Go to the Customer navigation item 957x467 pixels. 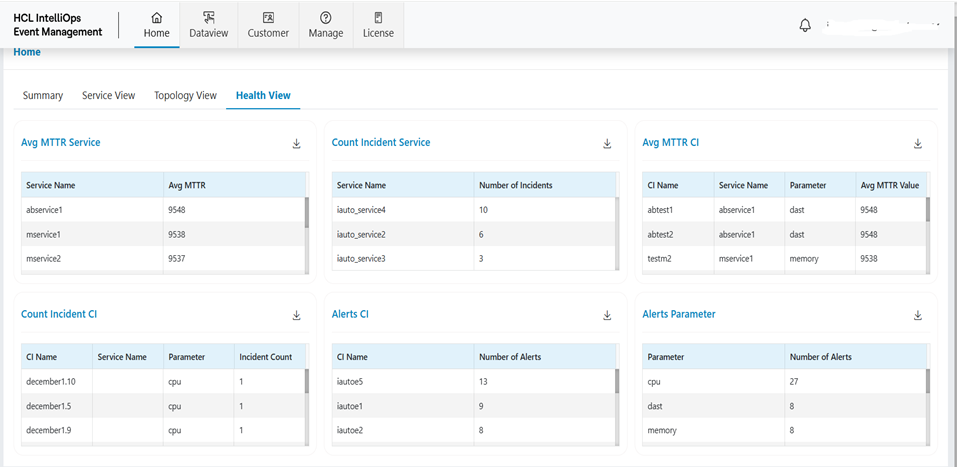tap(268, 25)
